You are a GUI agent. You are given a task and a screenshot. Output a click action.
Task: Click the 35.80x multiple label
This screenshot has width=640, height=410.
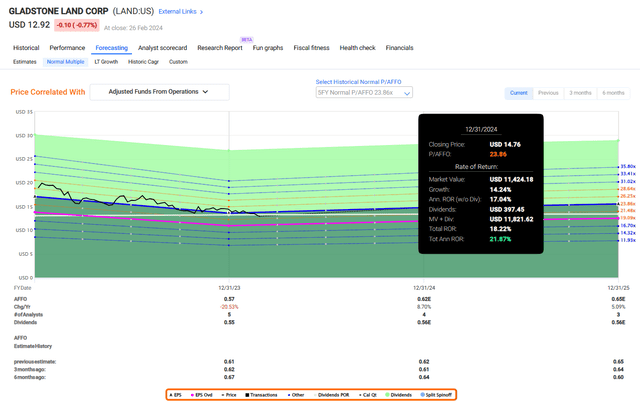[x=628, y=166]
